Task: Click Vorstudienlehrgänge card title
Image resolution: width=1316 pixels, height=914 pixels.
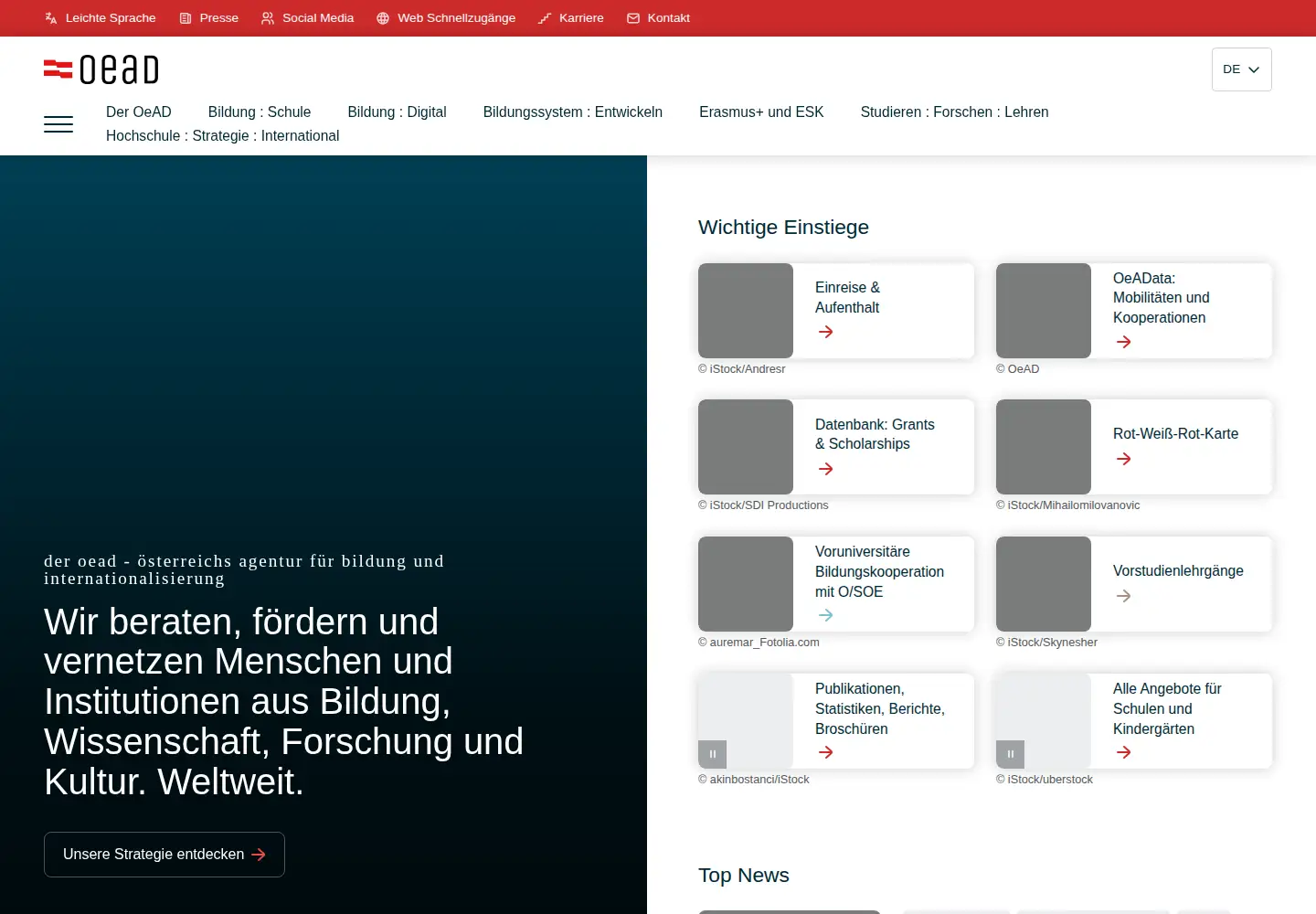Action: [x=1178, y=570]
